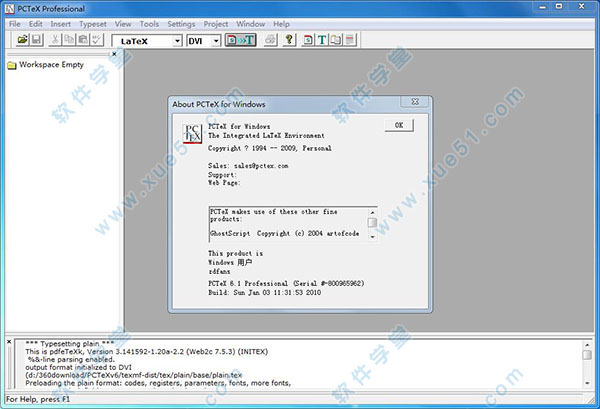The height and width of the screenshot is (409, 600).
Task: Close the output log panel with its X
Action: coord(9,342)
